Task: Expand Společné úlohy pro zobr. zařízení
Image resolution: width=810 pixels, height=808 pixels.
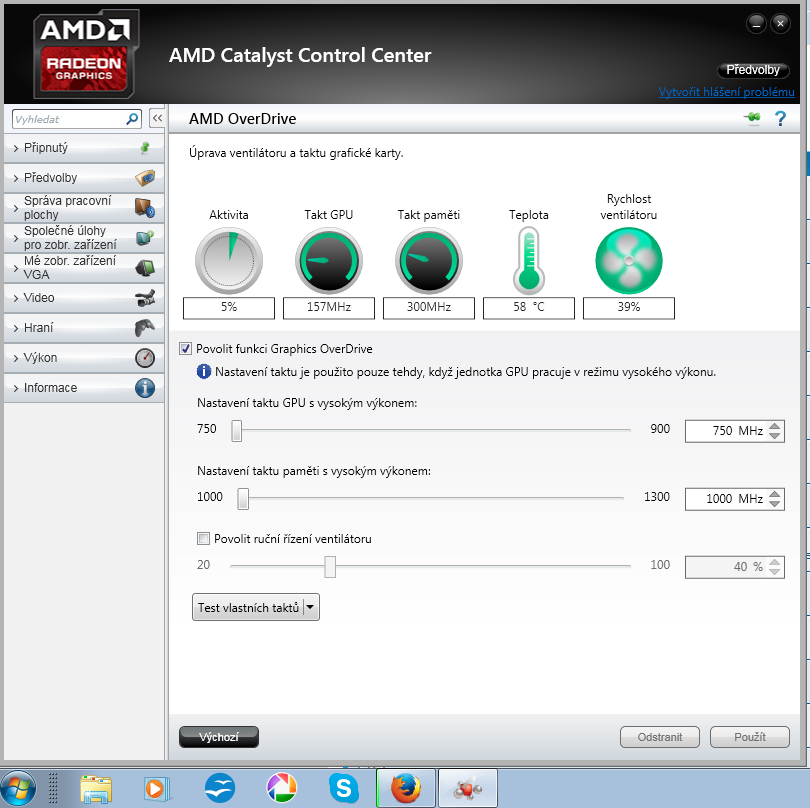Action: pos(84,238)
